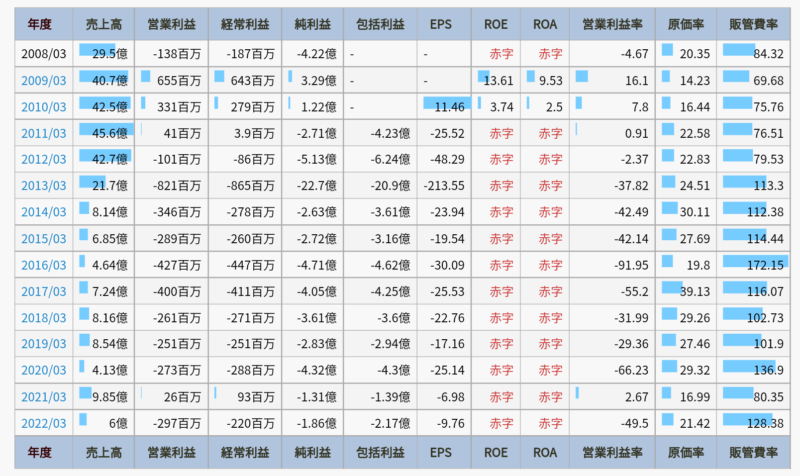
Task: Select cost ratio 39.13
Action: 694,292
